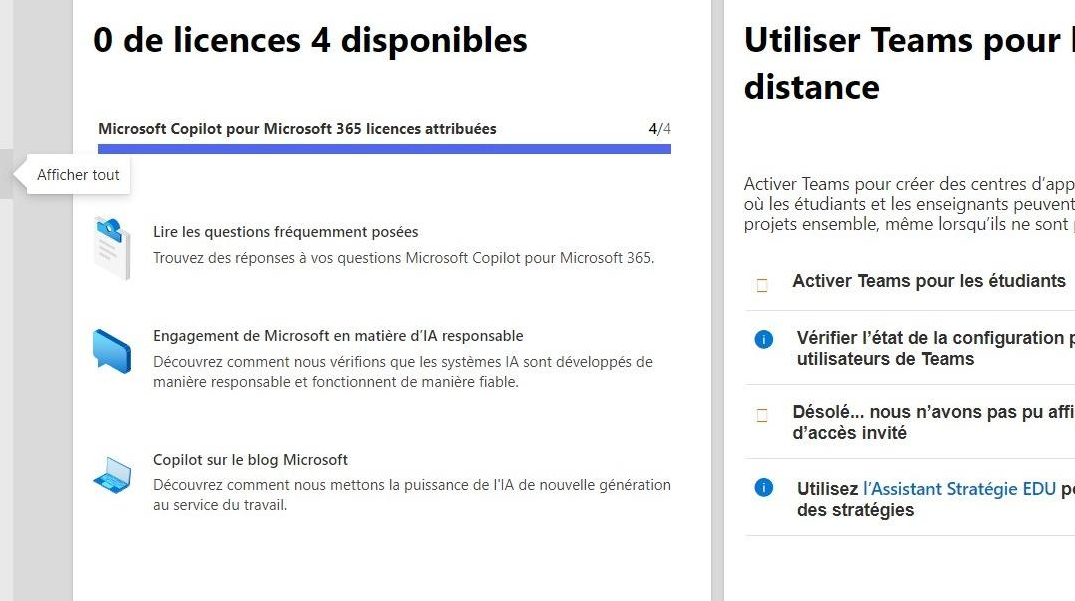The image size is (1075, 601).
Task: Follow the l'Assistant Stratégie EDU link
Action: (x=959, y=489)
